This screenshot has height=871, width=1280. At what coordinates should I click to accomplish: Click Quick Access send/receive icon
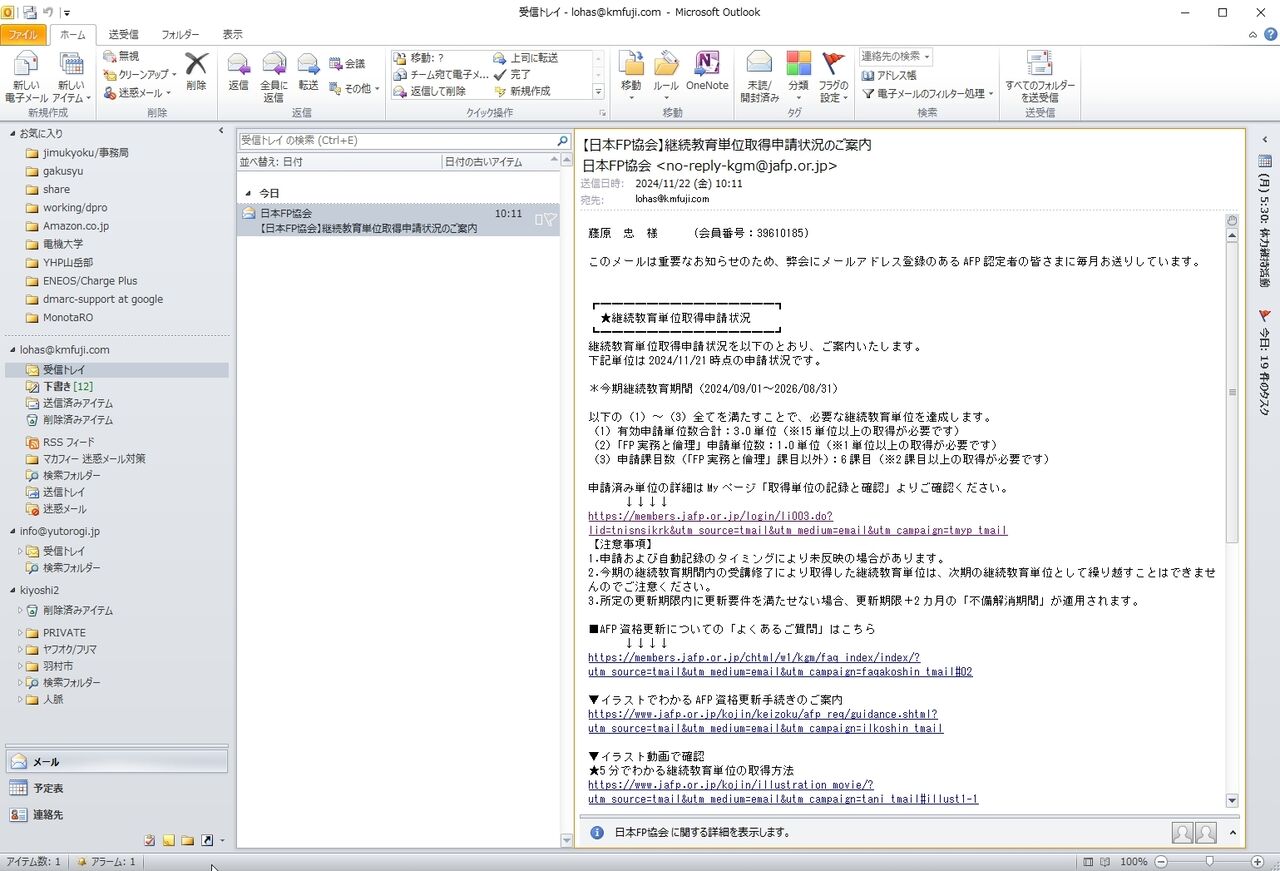tap(29, 12)
